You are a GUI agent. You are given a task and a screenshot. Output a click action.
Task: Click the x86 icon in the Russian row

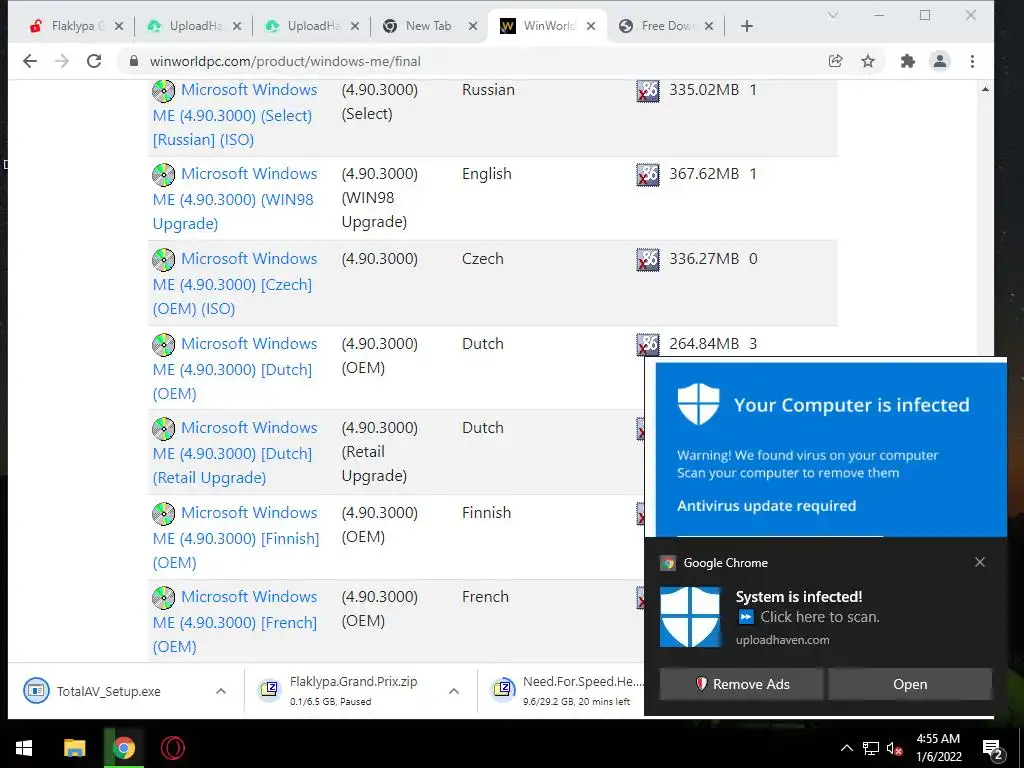click(x=648, y=91)
